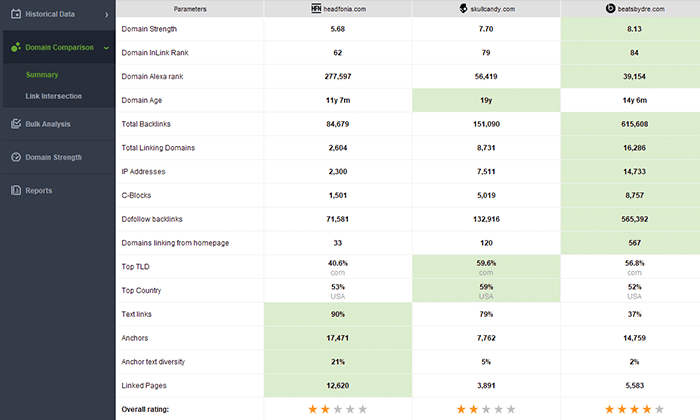The image size is (700, 420).
Task: Click the Domain Age row label
Action: click(142, 100)
